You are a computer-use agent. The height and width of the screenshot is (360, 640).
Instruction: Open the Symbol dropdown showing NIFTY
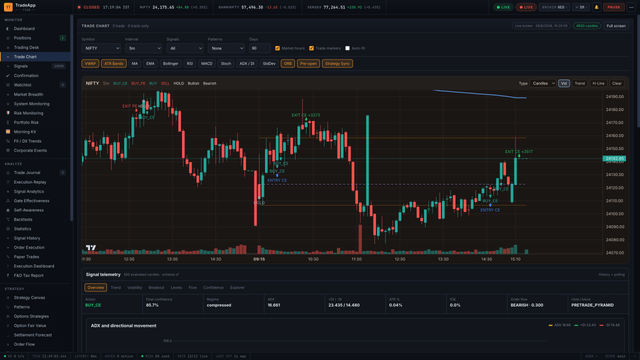(x=101, y=48)
